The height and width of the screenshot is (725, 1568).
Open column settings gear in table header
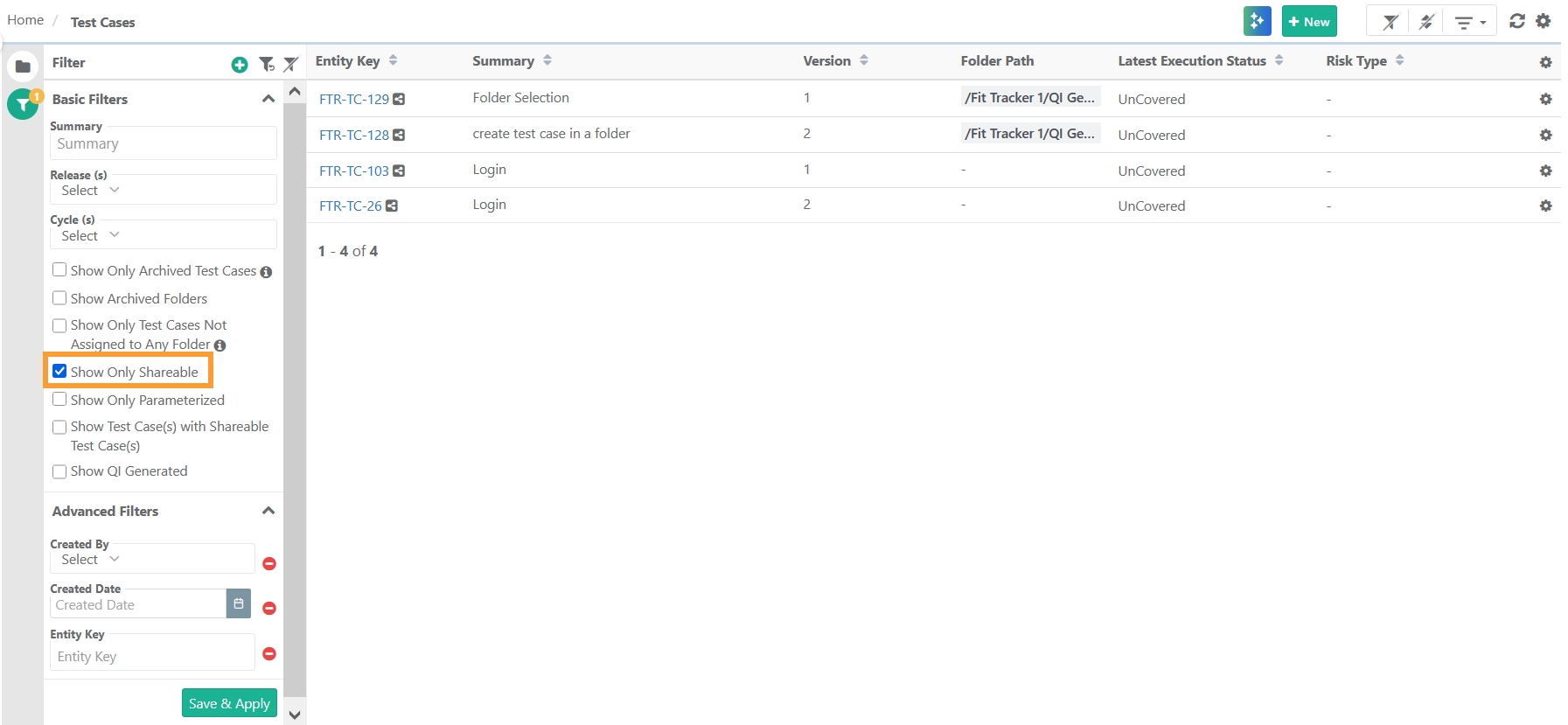1545,62
